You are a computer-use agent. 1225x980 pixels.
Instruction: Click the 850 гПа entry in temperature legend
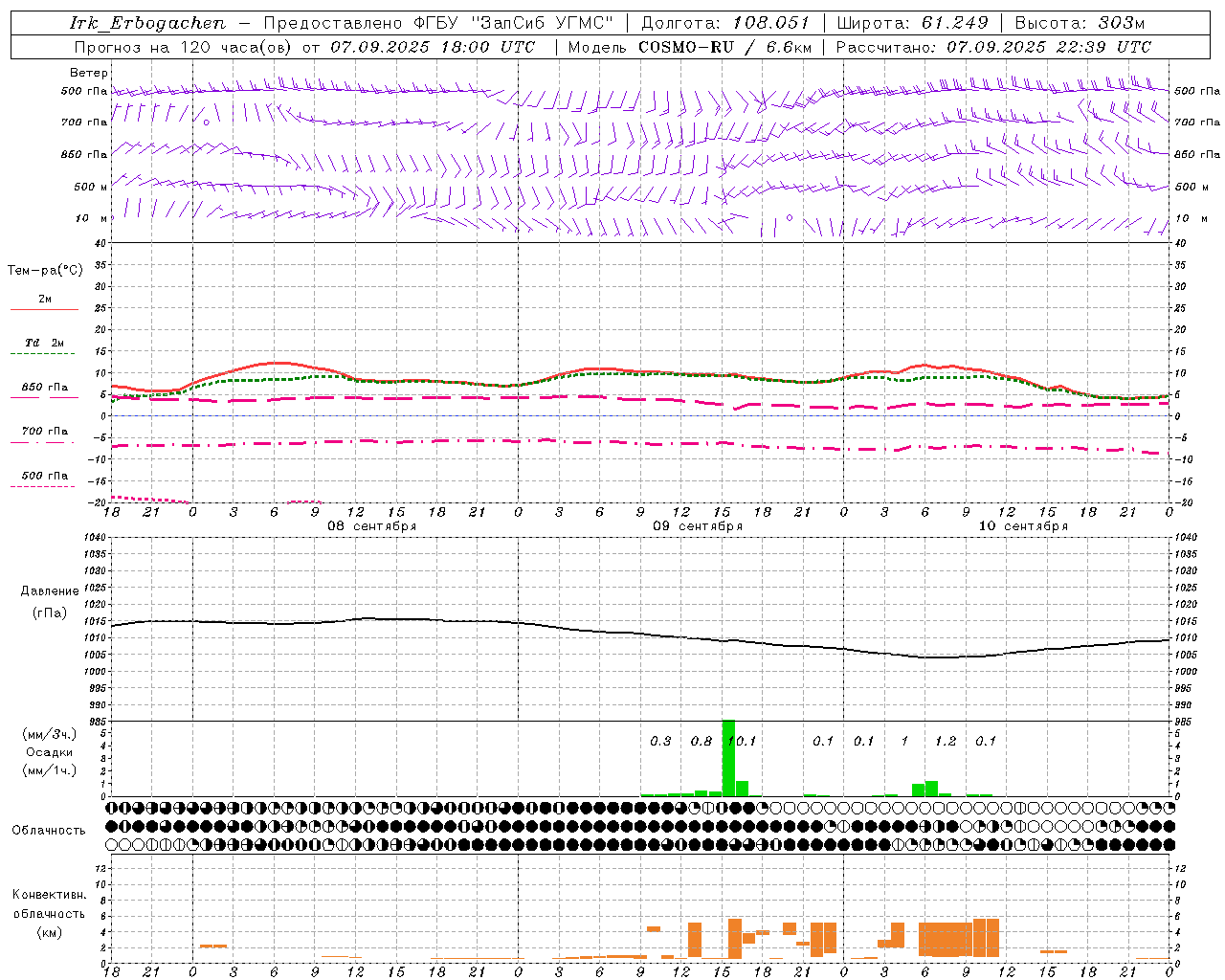(45, 388)
